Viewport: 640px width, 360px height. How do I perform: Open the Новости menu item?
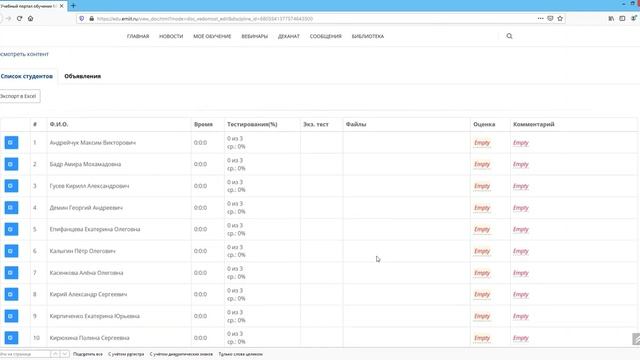(x=171, y=36)
